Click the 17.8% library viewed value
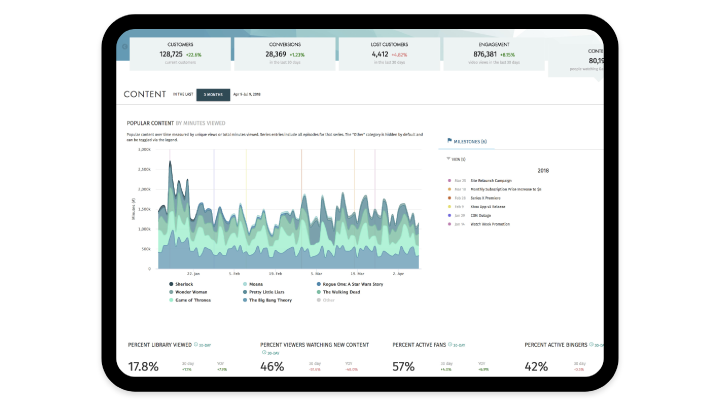 point(143,367)
